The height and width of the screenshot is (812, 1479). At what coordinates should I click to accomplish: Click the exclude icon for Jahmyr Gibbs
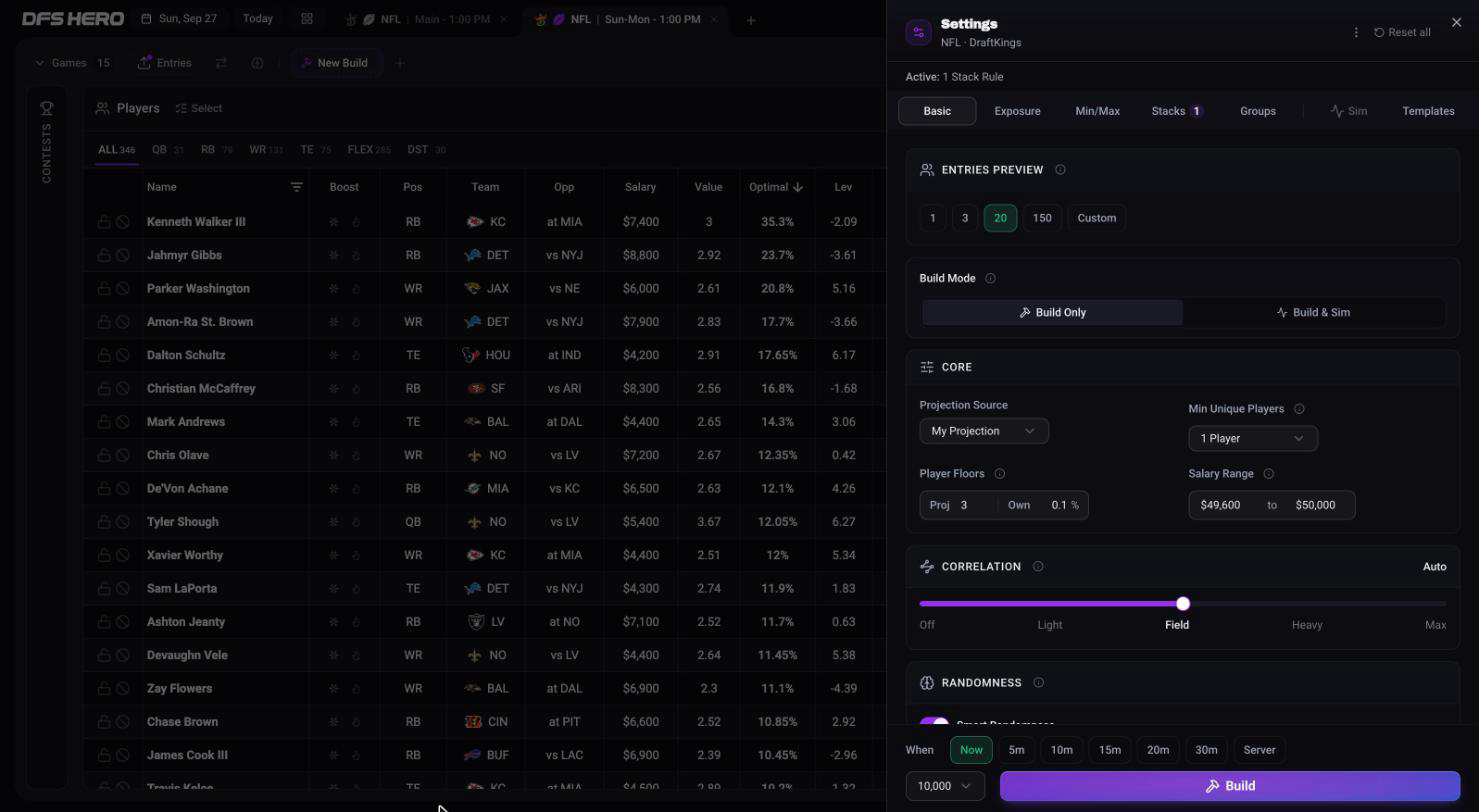point(122,255)
